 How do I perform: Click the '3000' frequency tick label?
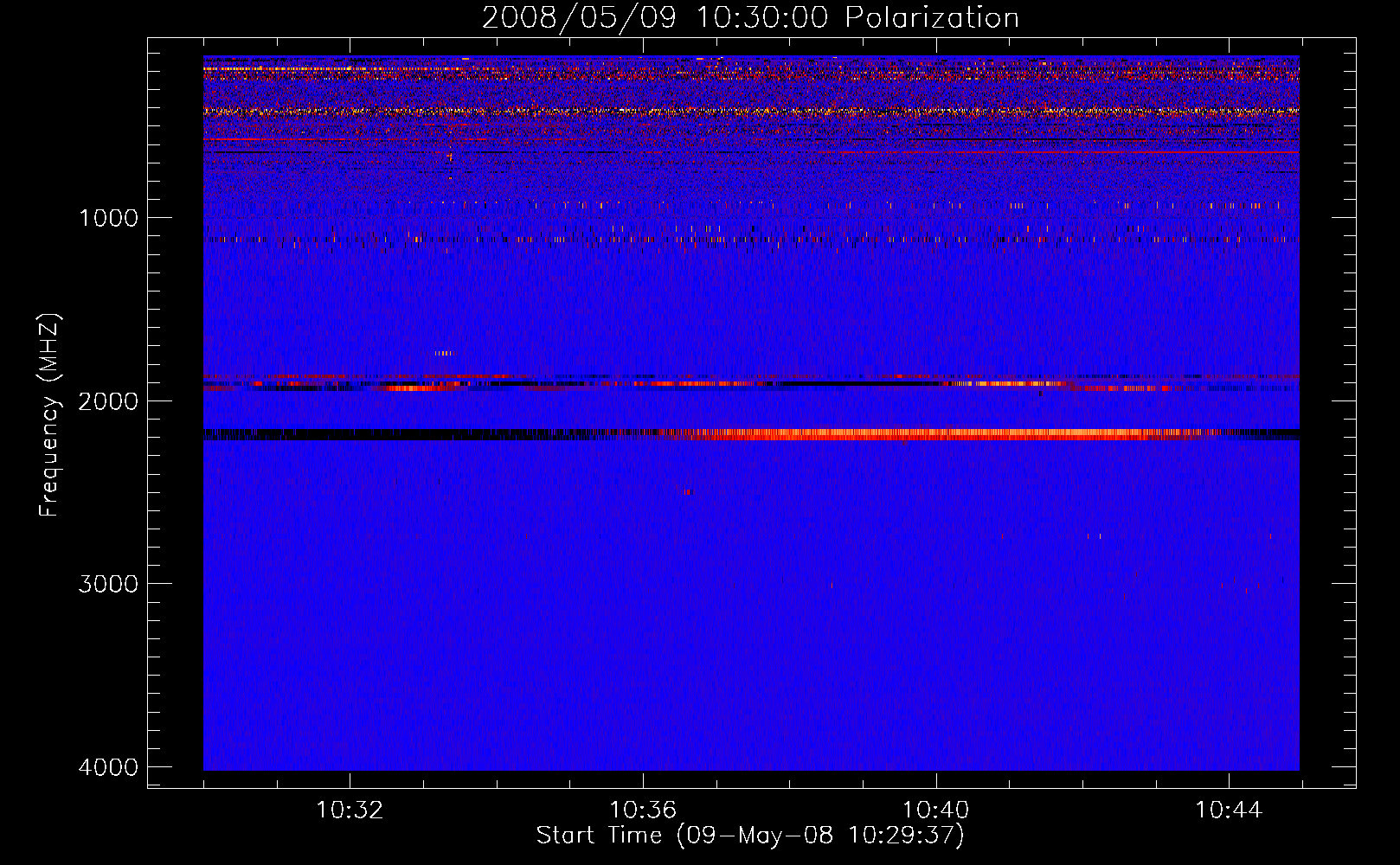tap(108, 584)
